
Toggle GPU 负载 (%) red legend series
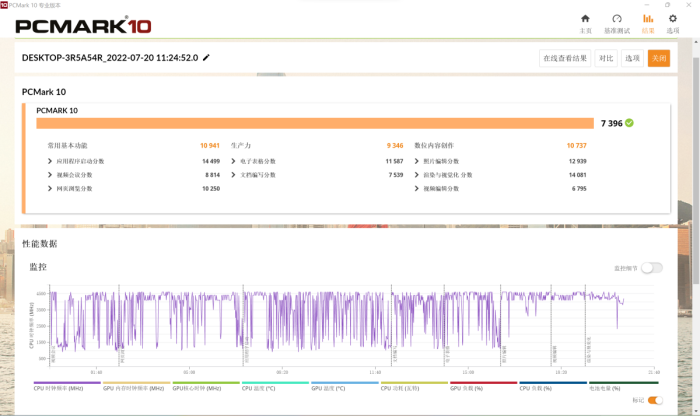click(x=483, y=386)
